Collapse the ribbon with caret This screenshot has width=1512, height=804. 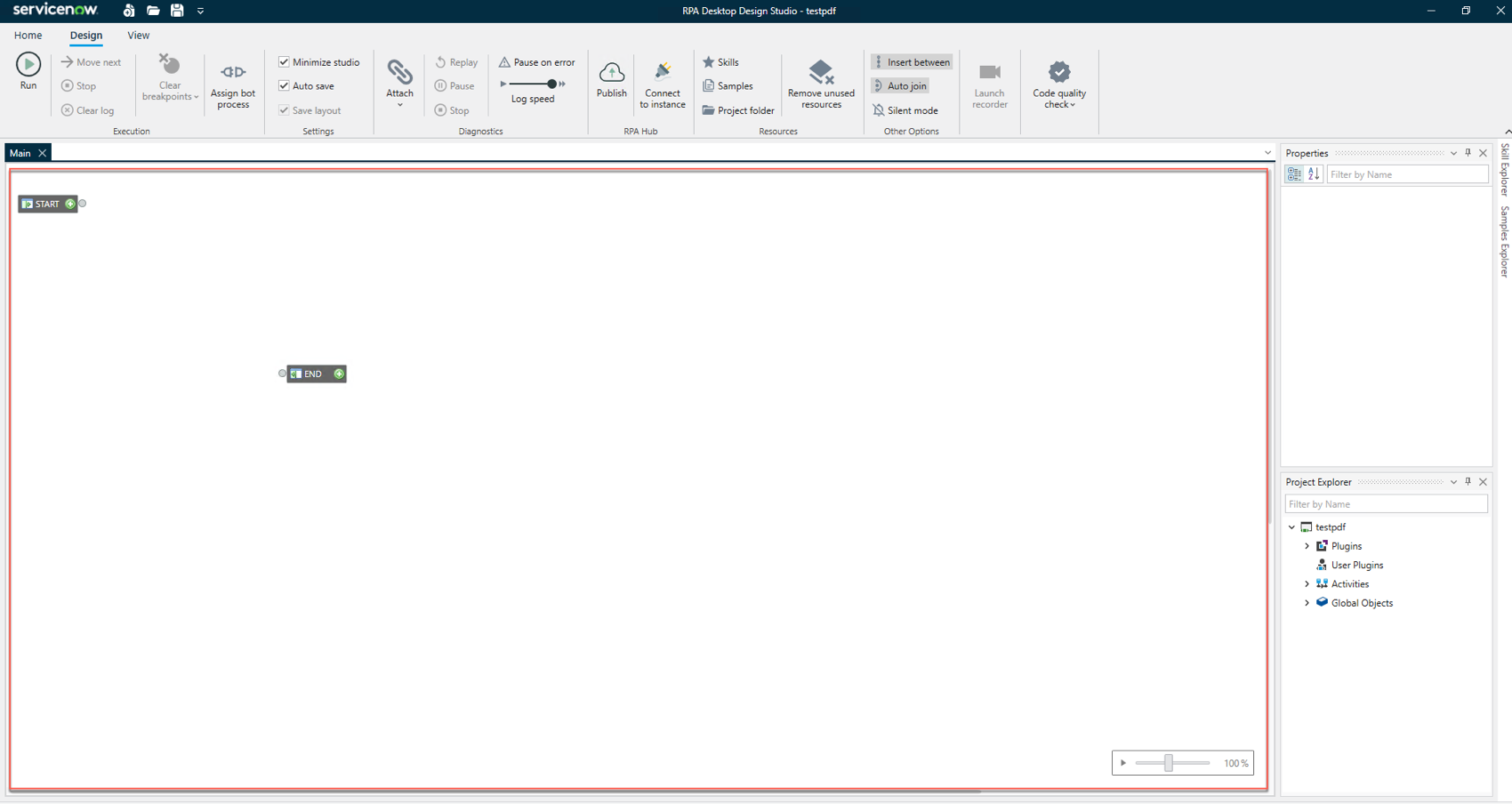tap(1507, 132)
